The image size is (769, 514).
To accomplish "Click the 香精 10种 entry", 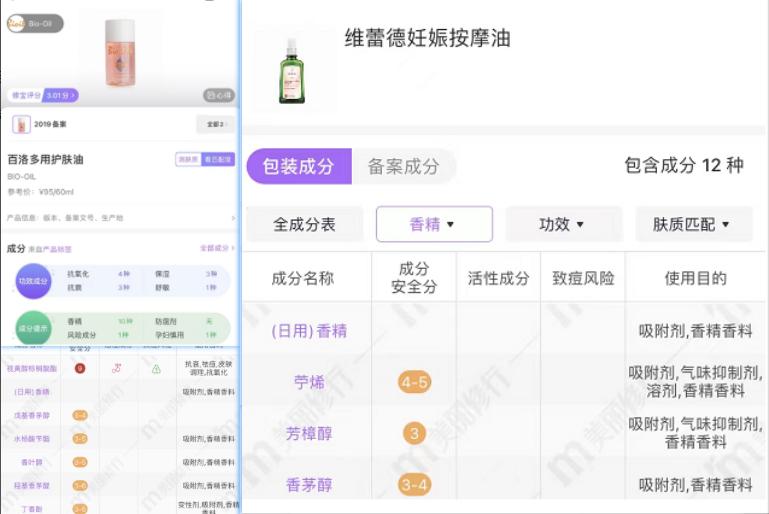I will pos(100,321).
